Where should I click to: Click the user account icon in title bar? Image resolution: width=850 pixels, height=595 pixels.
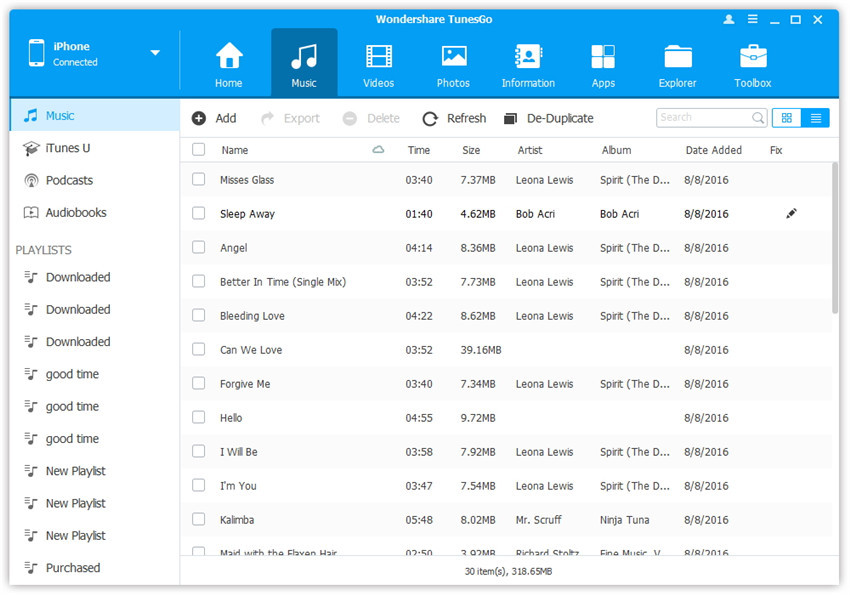729,20
